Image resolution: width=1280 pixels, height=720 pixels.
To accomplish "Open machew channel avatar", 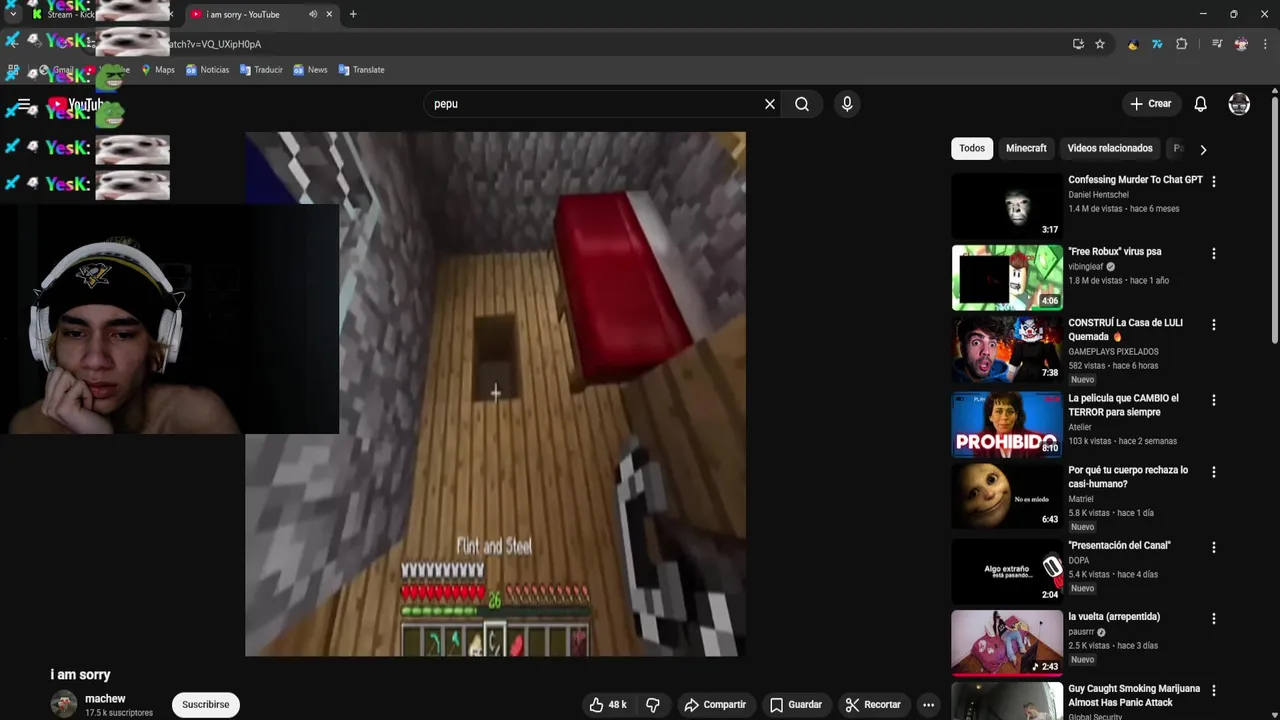I will pyautogui.click(x=64, y=704).
